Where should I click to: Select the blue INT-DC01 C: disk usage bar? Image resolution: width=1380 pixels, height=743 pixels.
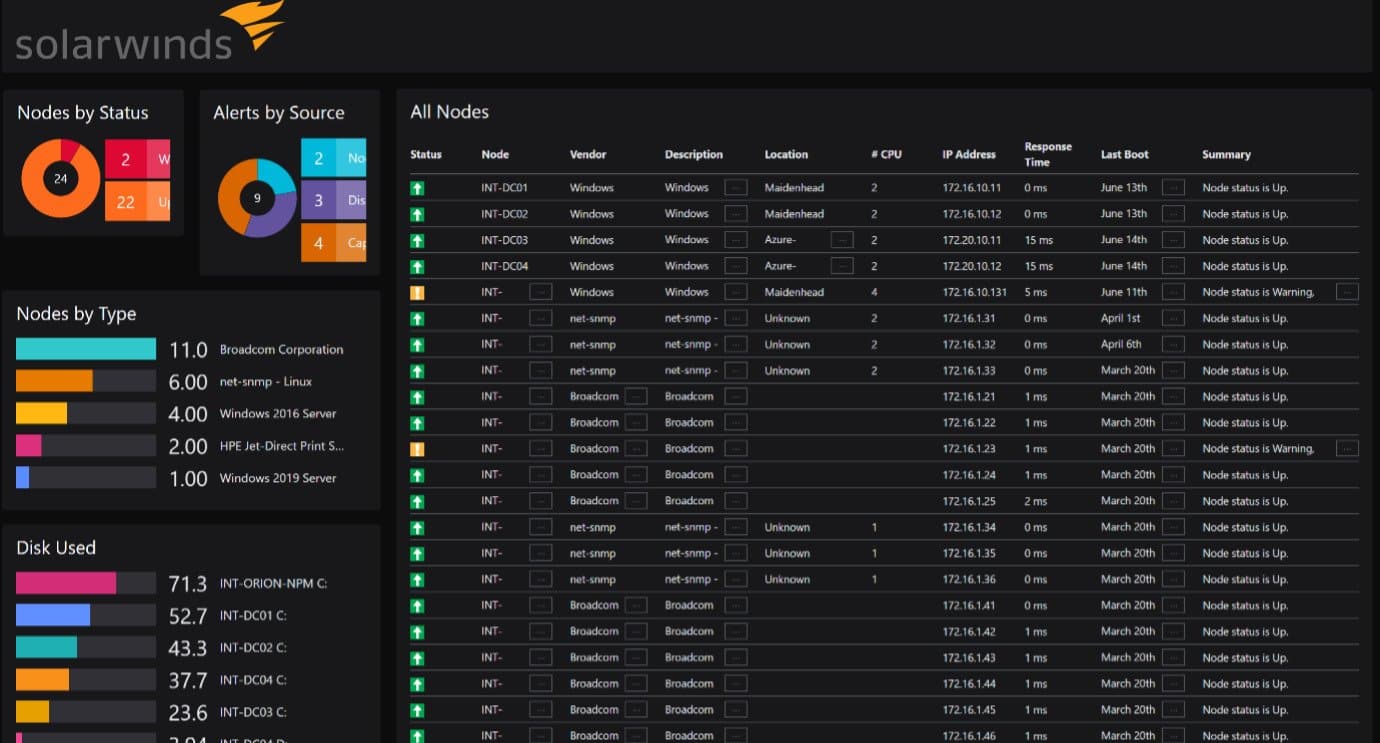[x=53, y=615]
